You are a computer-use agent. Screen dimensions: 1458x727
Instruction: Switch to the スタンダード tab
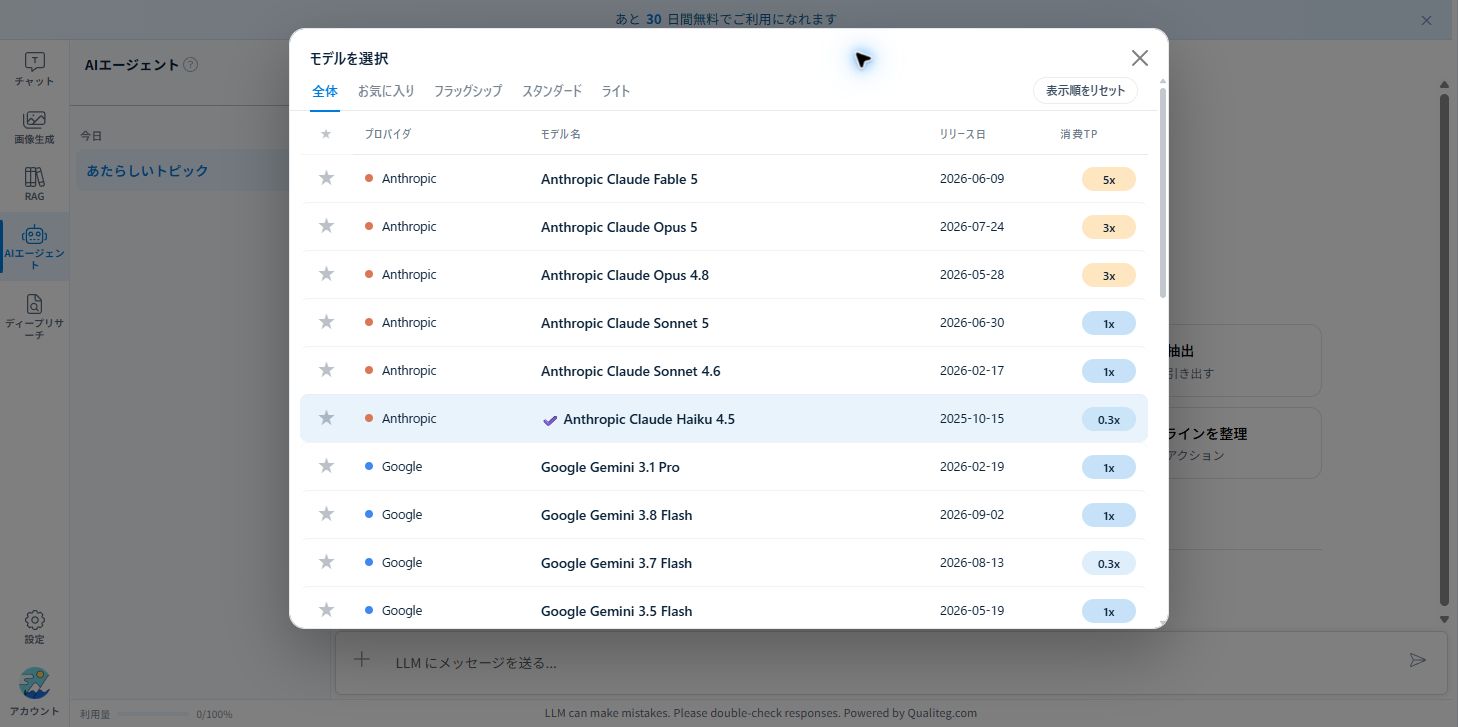click(x=552, y=91)
